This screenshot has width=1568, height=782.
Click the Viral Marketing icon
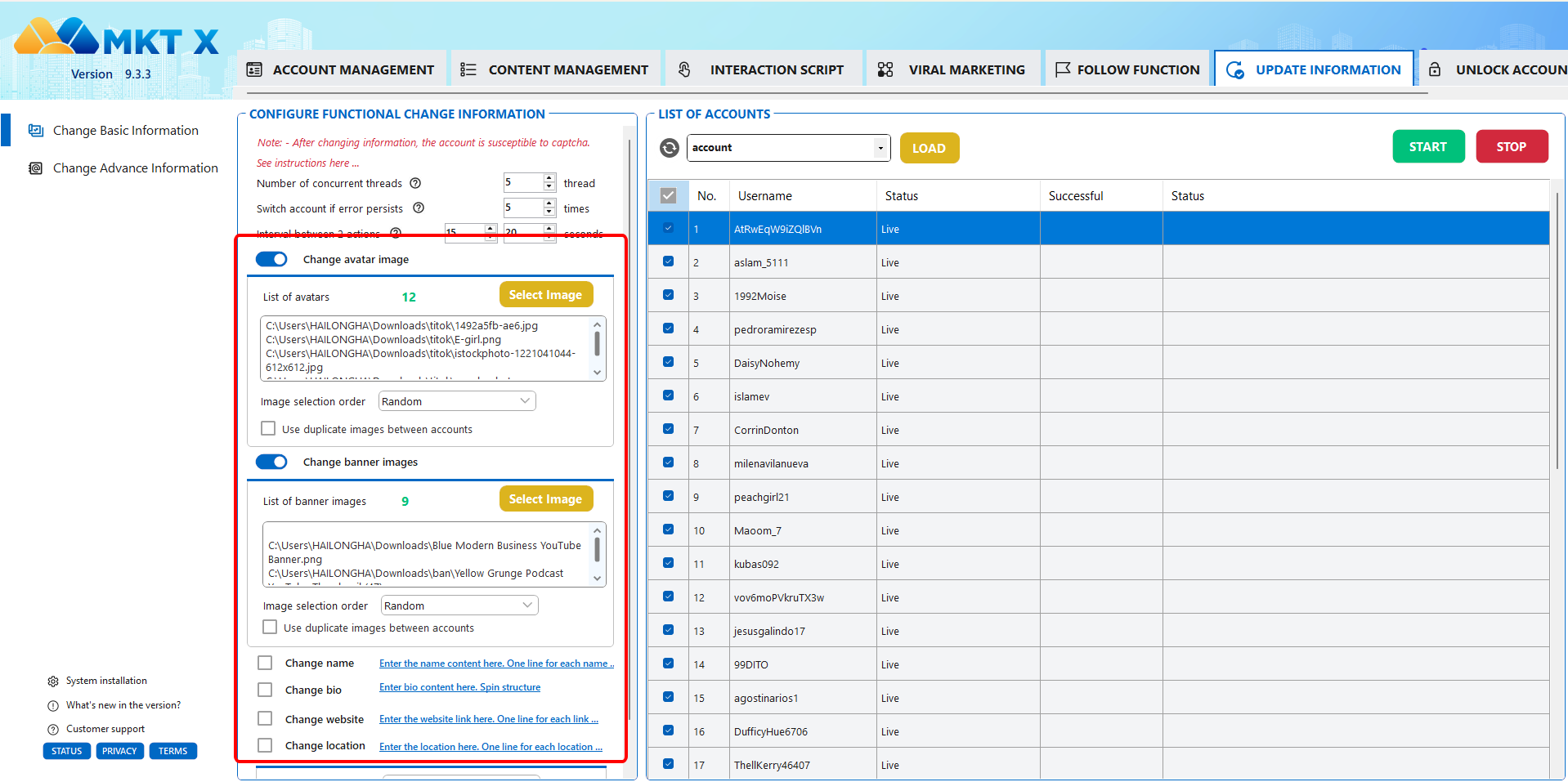tap(885, 69)
